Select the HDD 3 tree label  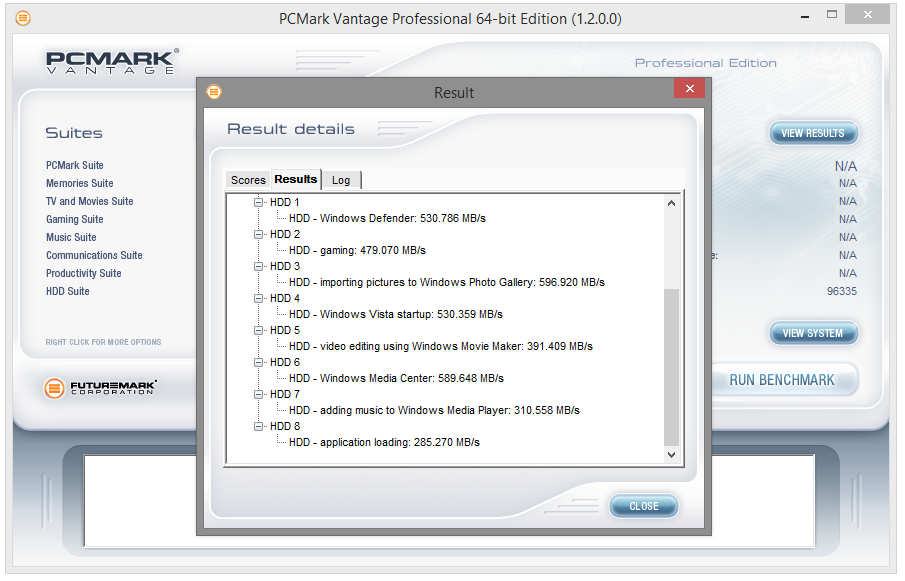pos(285,267)
